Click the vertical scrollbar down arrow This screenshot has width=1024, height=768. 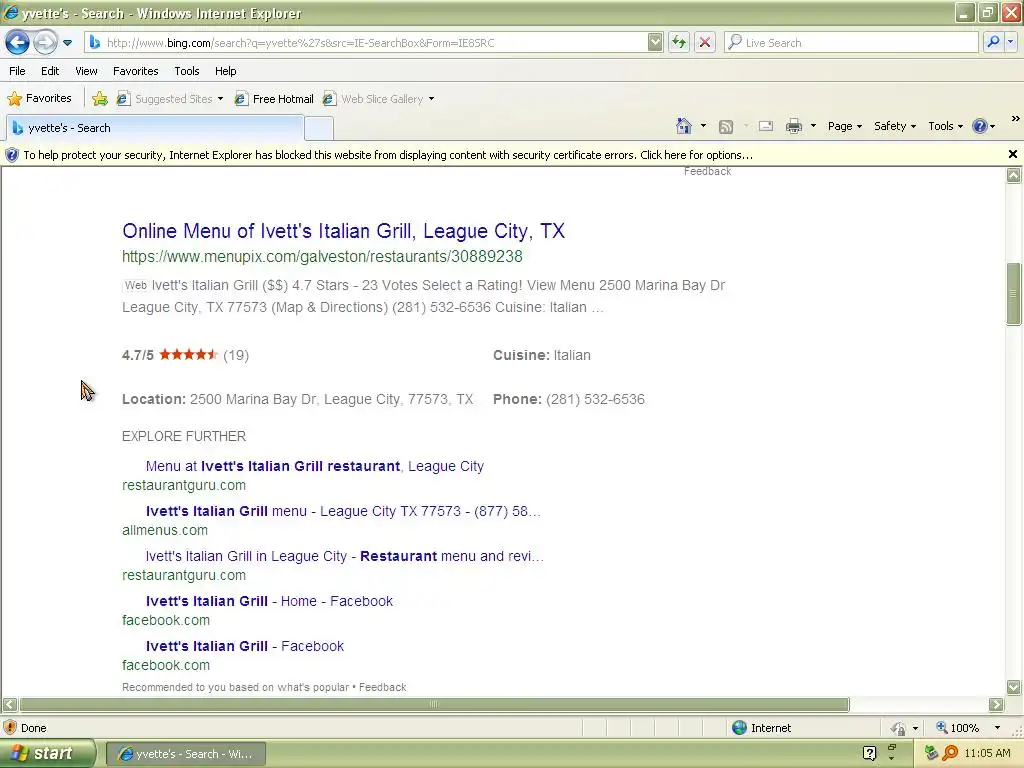point(1013,686)
